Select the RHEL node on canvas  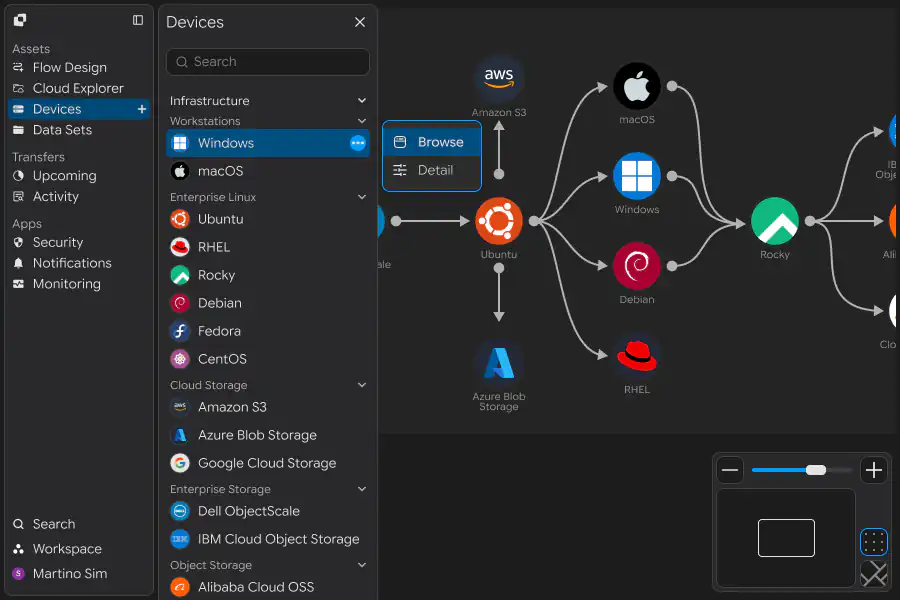[x=637, y=356]
